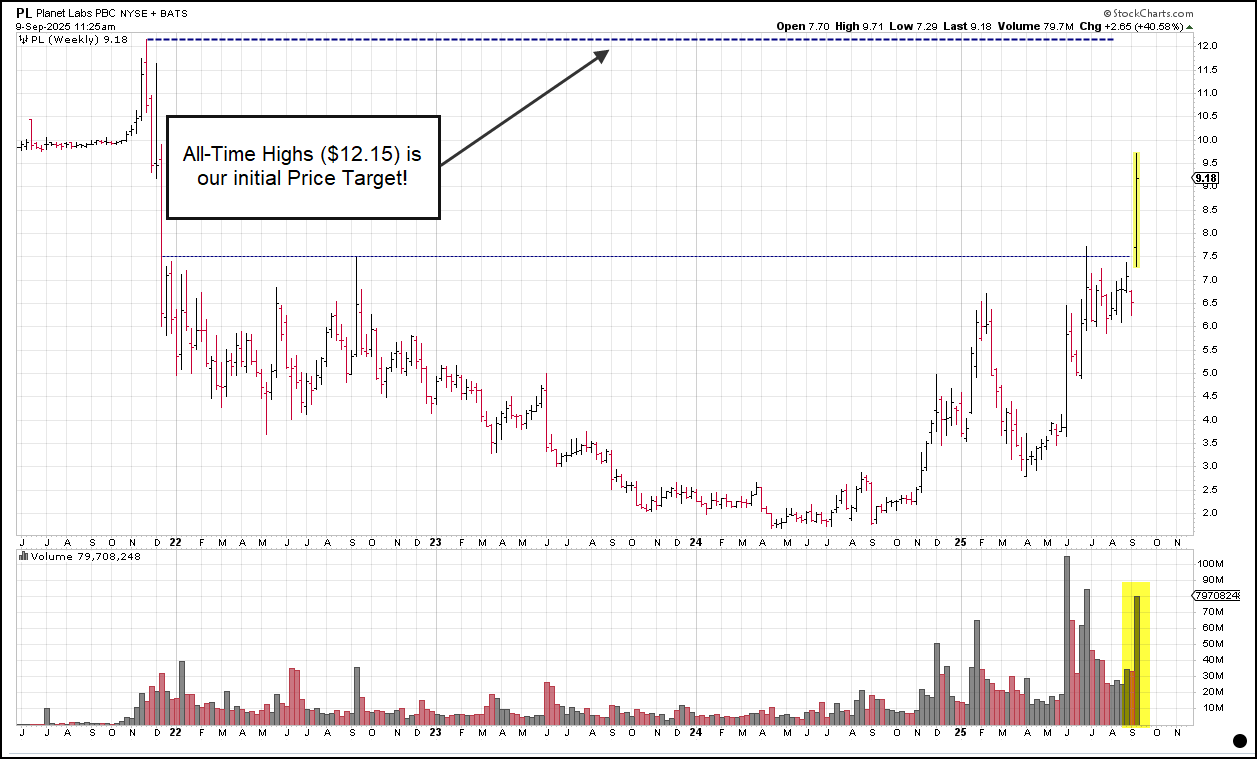Click the latest volume bar near 80M

pos(1137,661)
